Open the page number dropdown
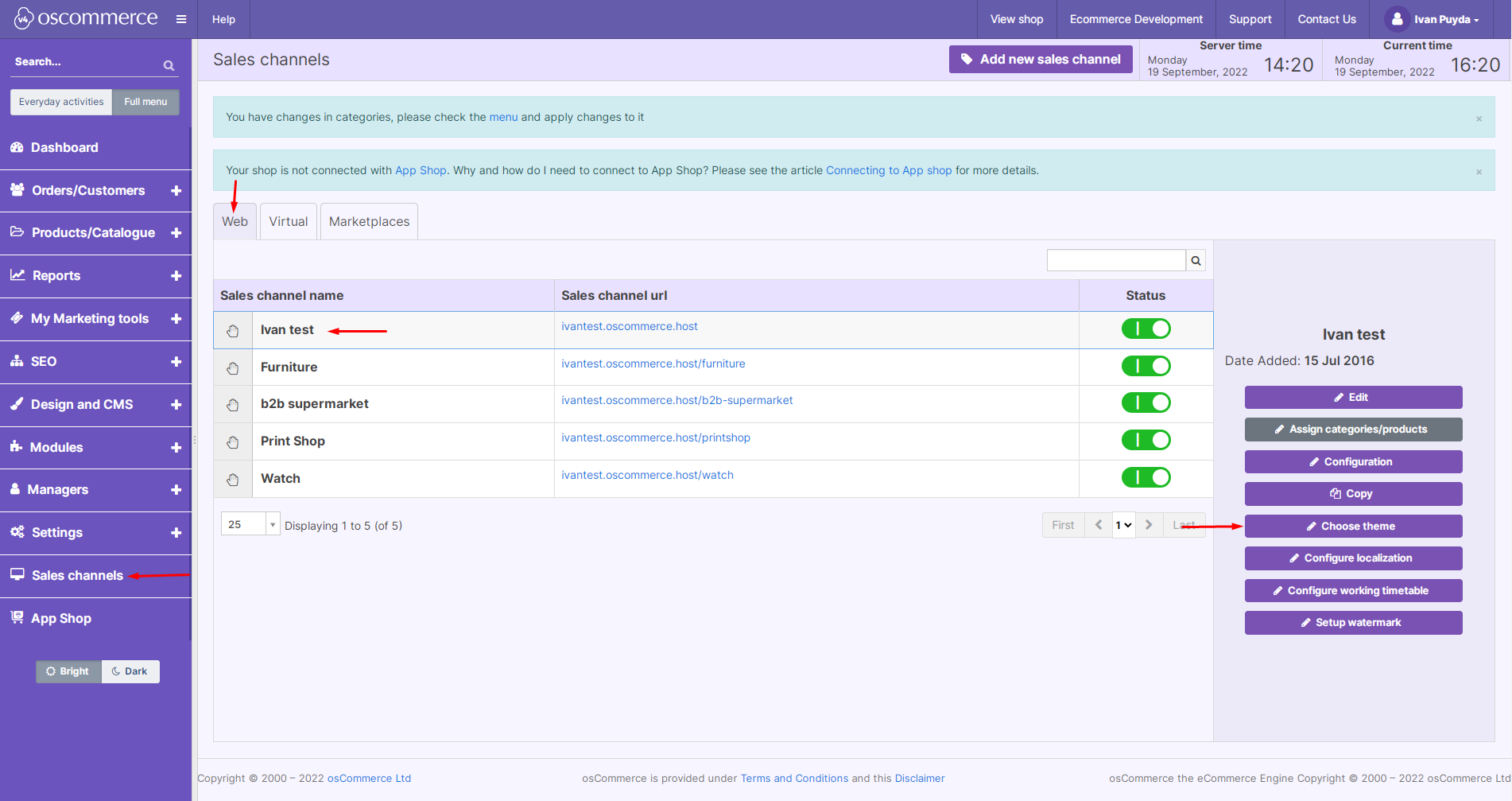 [1123, 525]
